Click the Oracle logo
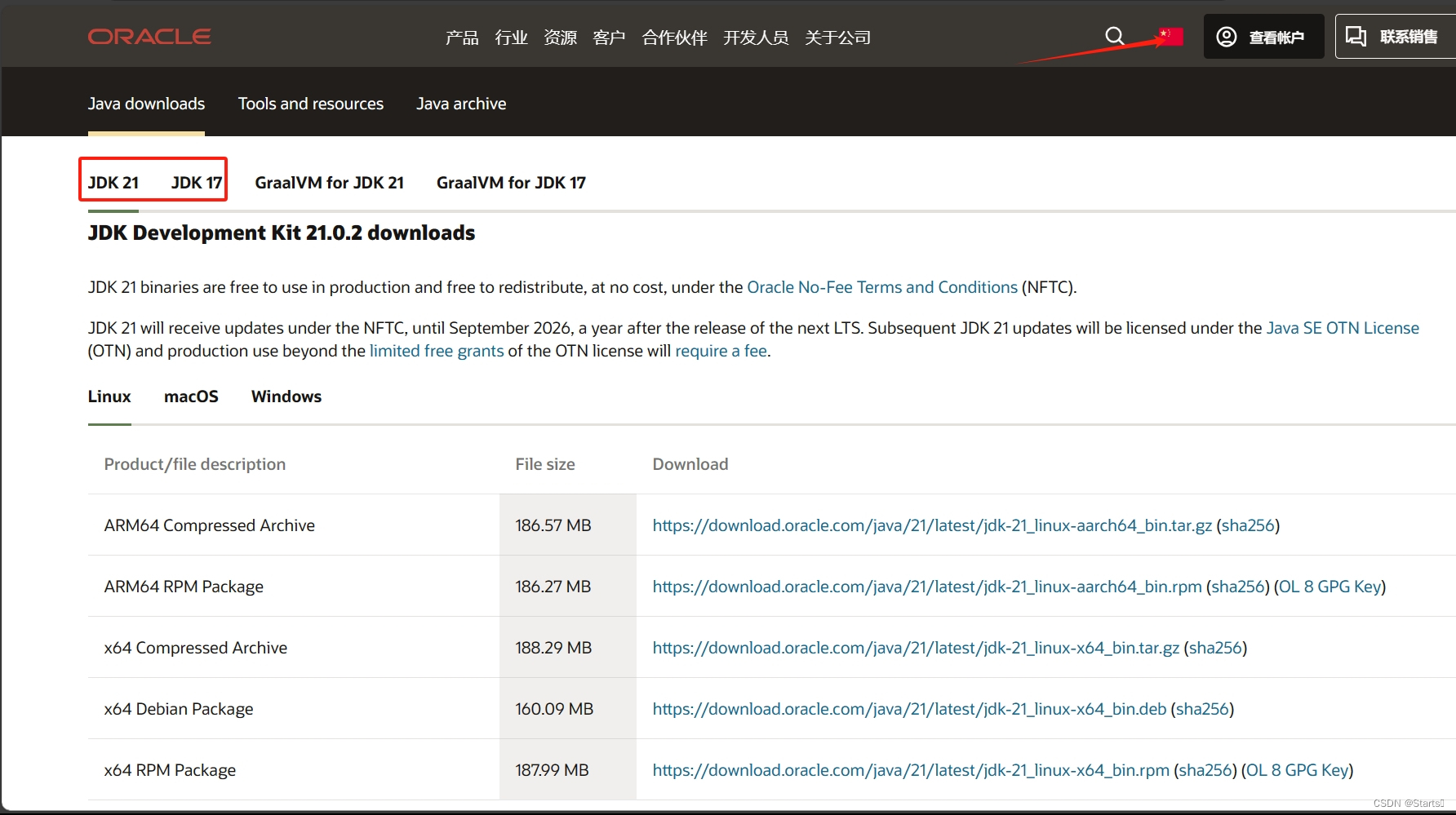 [x=149, y=37]
